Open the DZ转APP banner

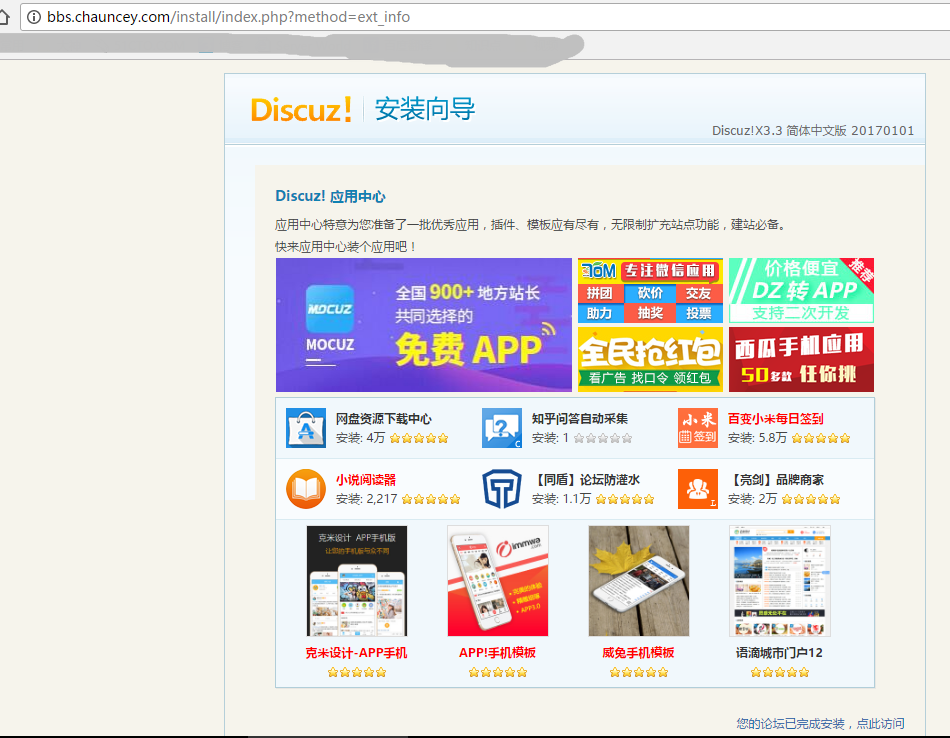[x=801, y=291]
